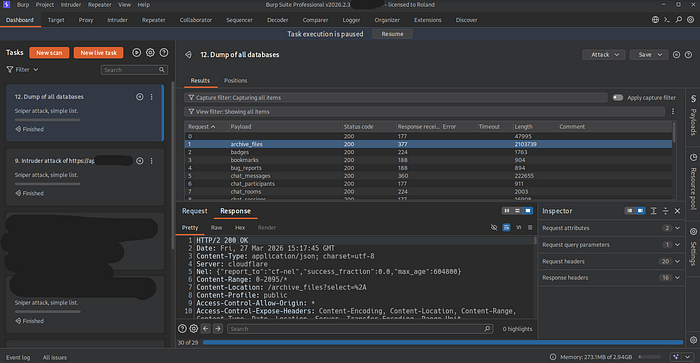Image resolution: width=700 pixels, height=363 pixels.
Task: Click the resume tasks play icon
Action: point(137,53)
